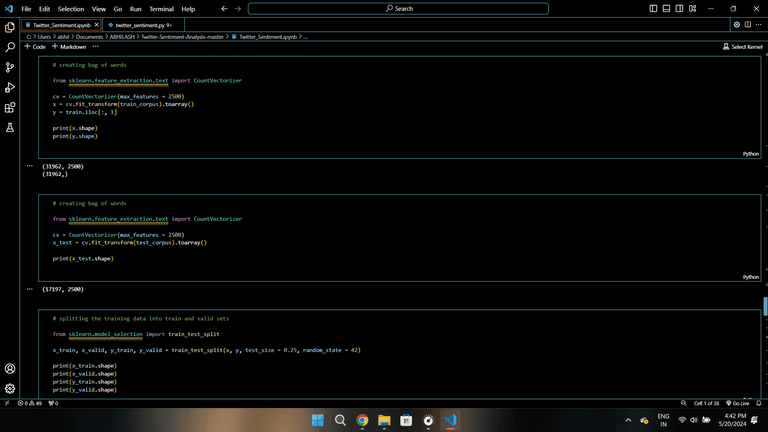Open the Help menu
The image size is (768, 432).
(x=188, y=9)
